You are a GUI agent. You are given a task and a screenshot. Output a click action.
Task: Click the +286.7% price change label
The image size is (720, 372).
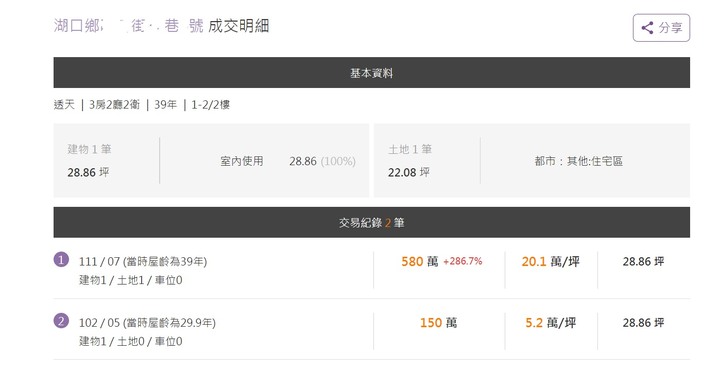point(462,261)
